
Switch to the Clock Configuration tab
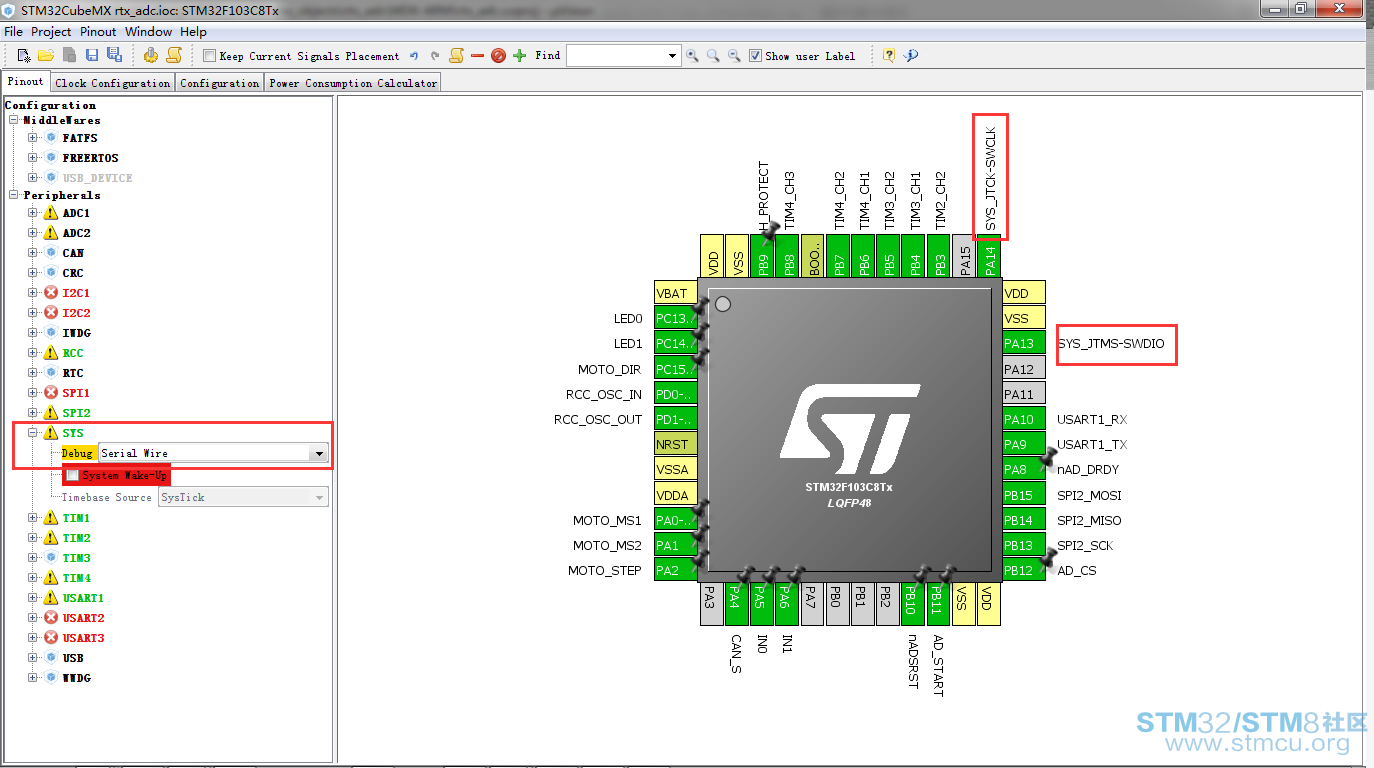tap(112, 83)
